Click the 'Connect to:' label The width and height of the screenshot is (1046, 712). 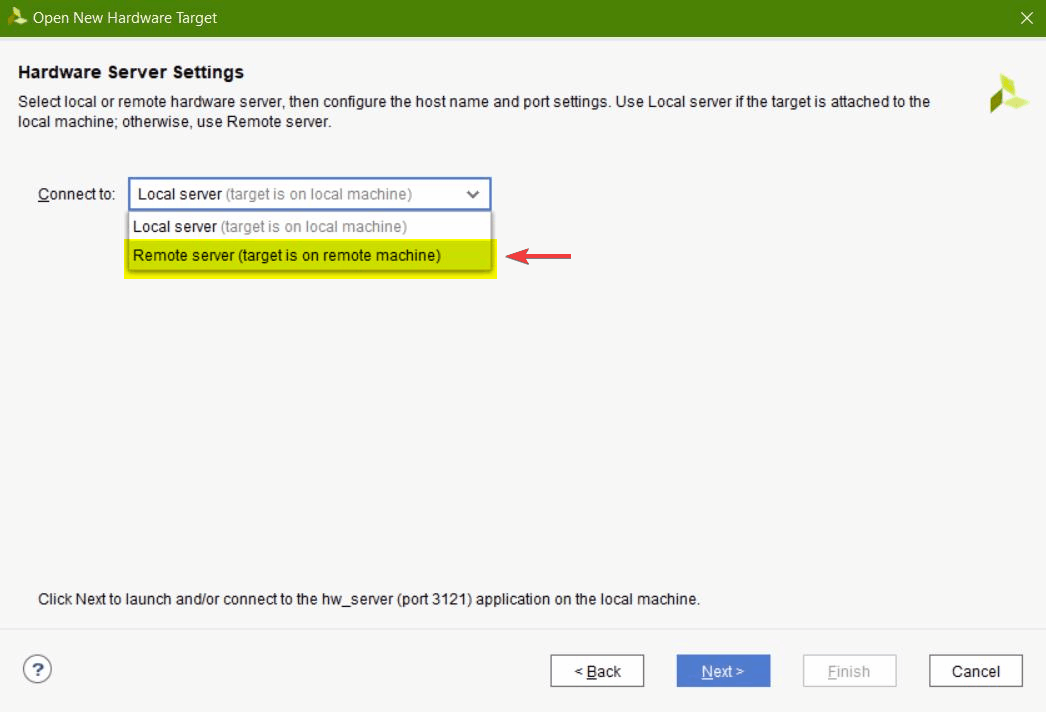click(77, 194)
